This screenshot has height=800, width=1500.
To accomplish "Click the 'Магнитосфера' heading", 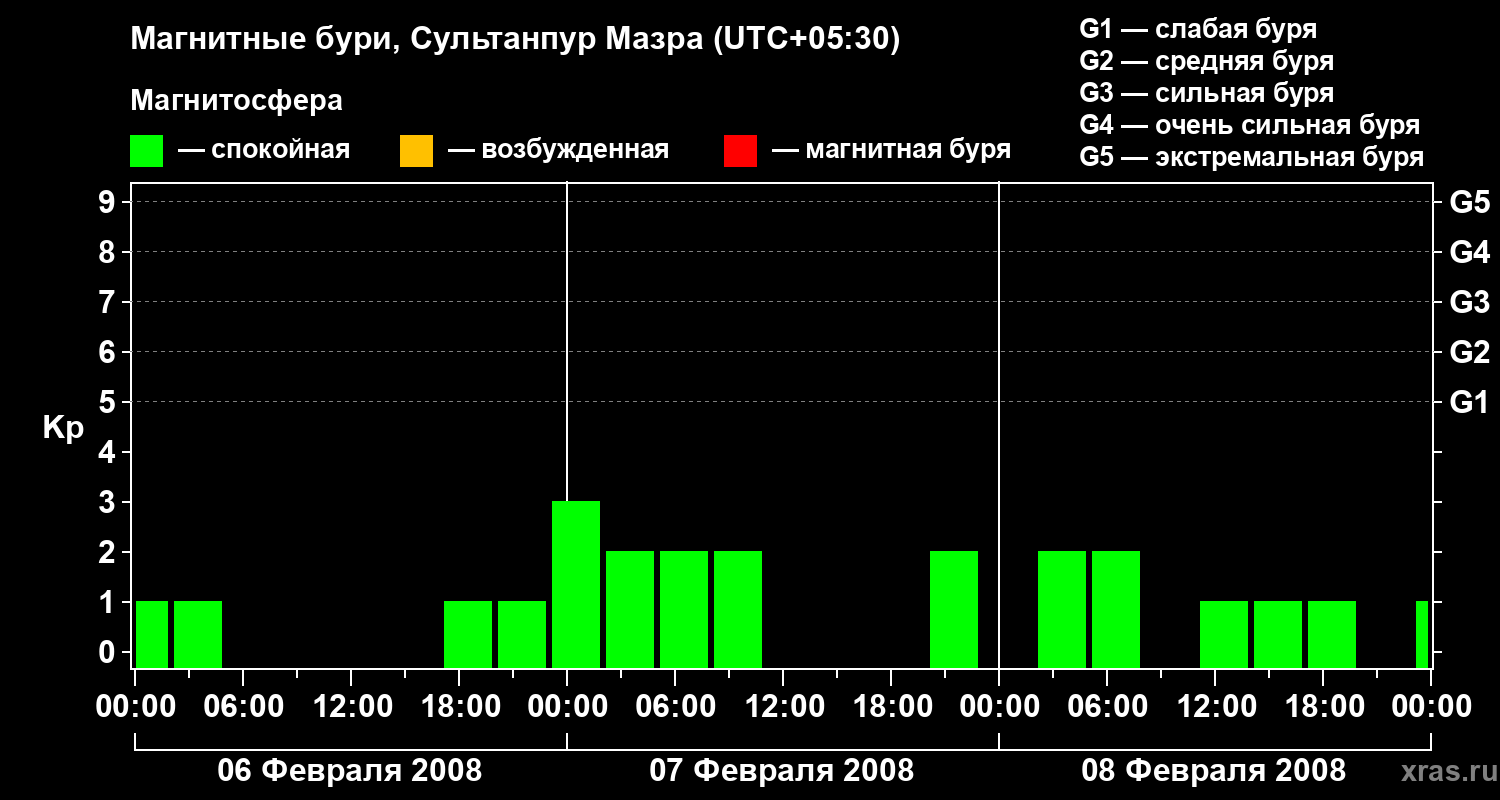I will 236,101.
